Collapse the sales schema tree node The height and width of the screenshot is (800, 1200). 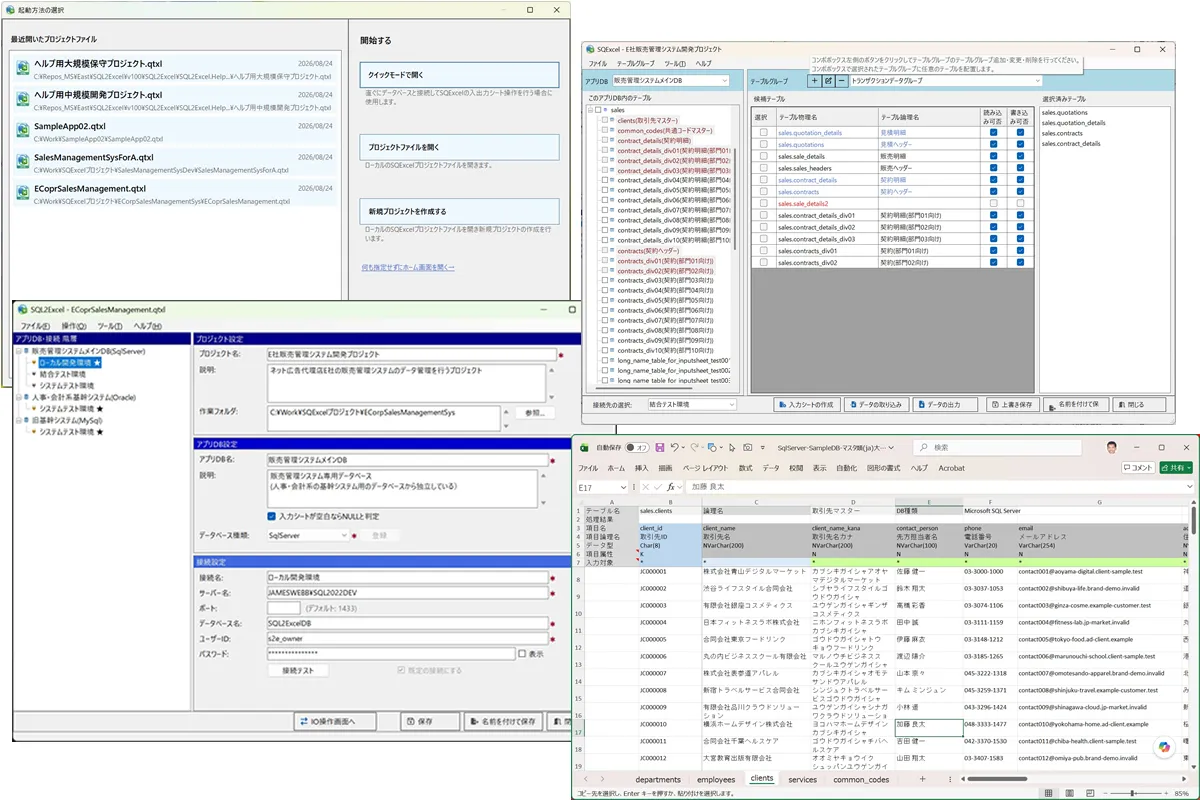click(591, 110)
